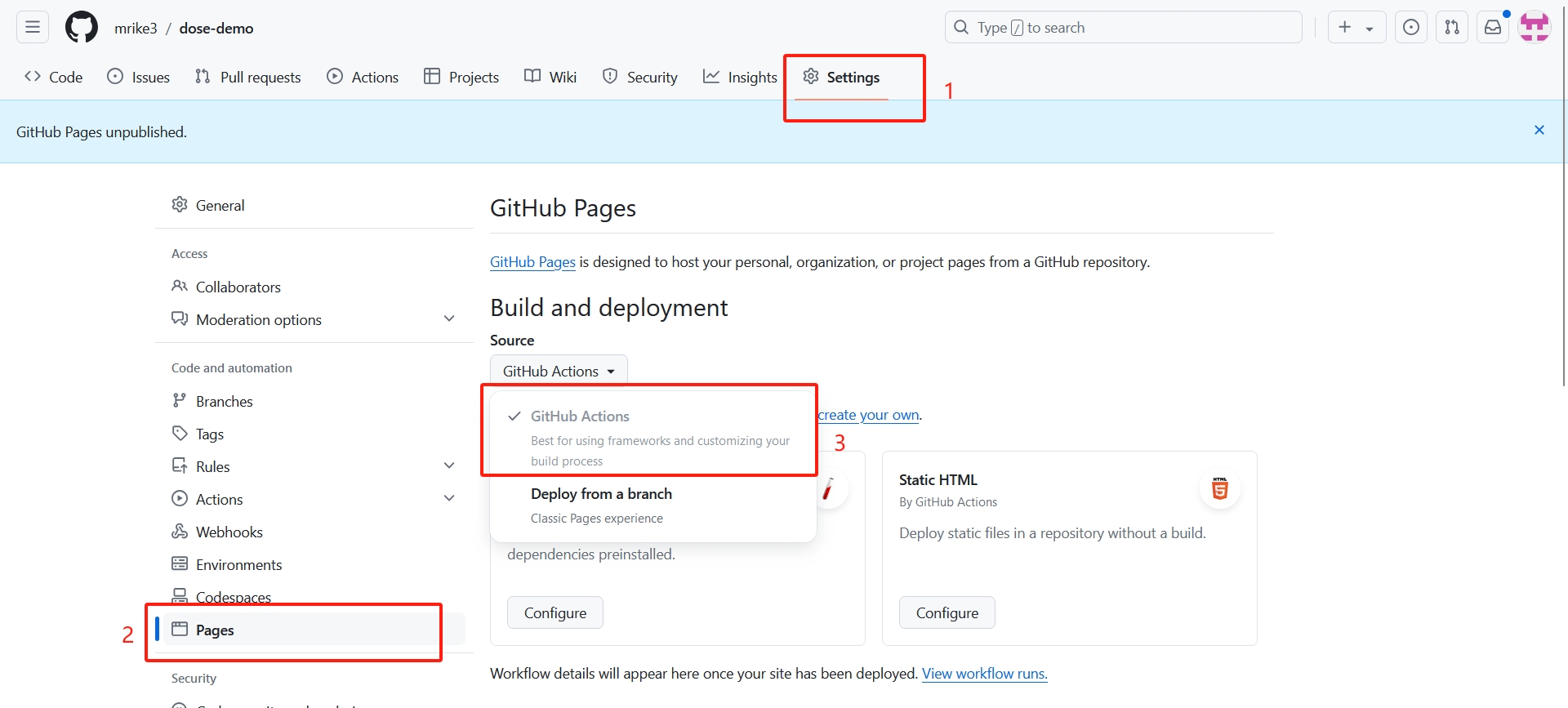Click the search input field
The width and height of the screenshot is (1568, 708).
tap(1123, 28)
